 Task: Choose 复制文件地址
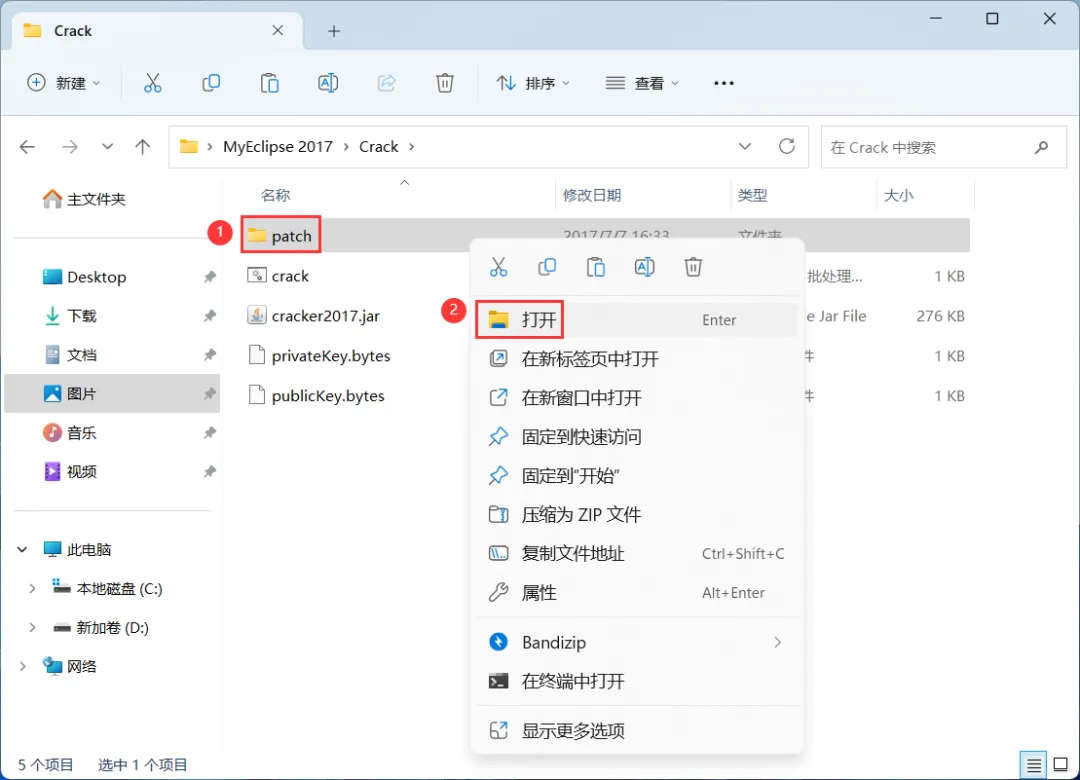point(636,554)
